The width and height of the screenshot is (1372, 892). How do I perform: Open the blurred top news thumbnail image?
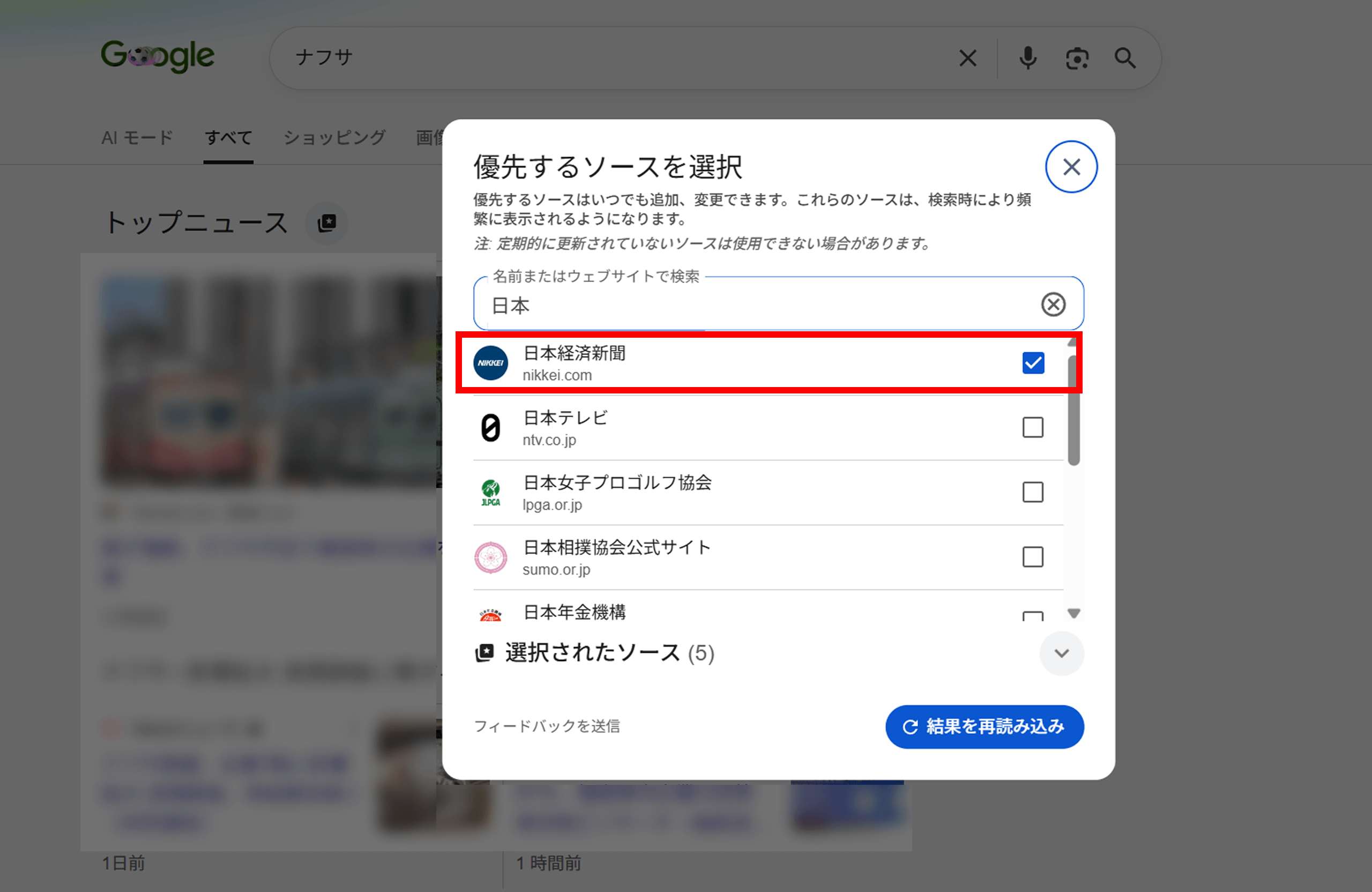click(270, 381)
